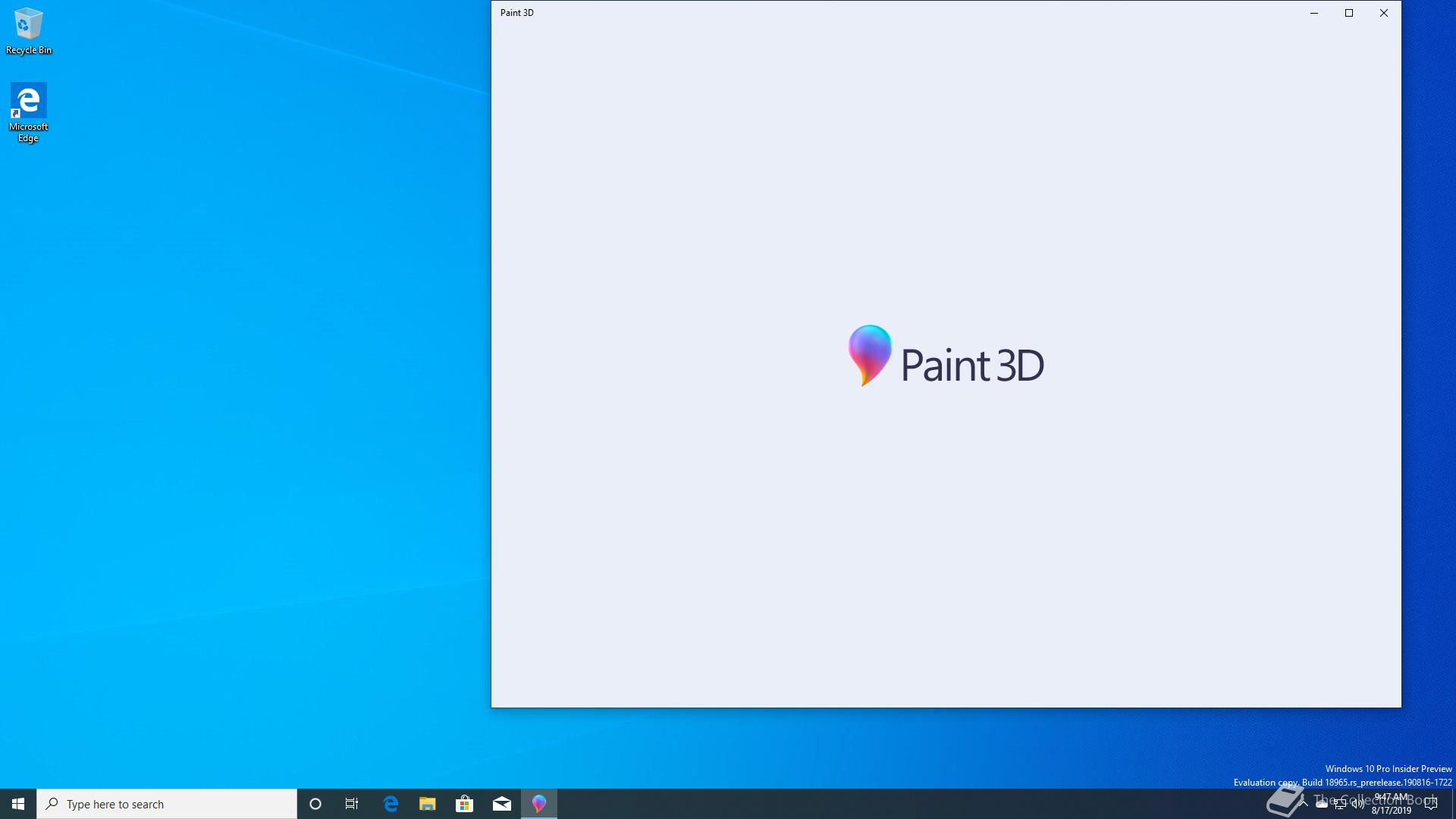Open the Mail app taskbar icon
The image size is (1456, 819).
(x=502, y=804)
